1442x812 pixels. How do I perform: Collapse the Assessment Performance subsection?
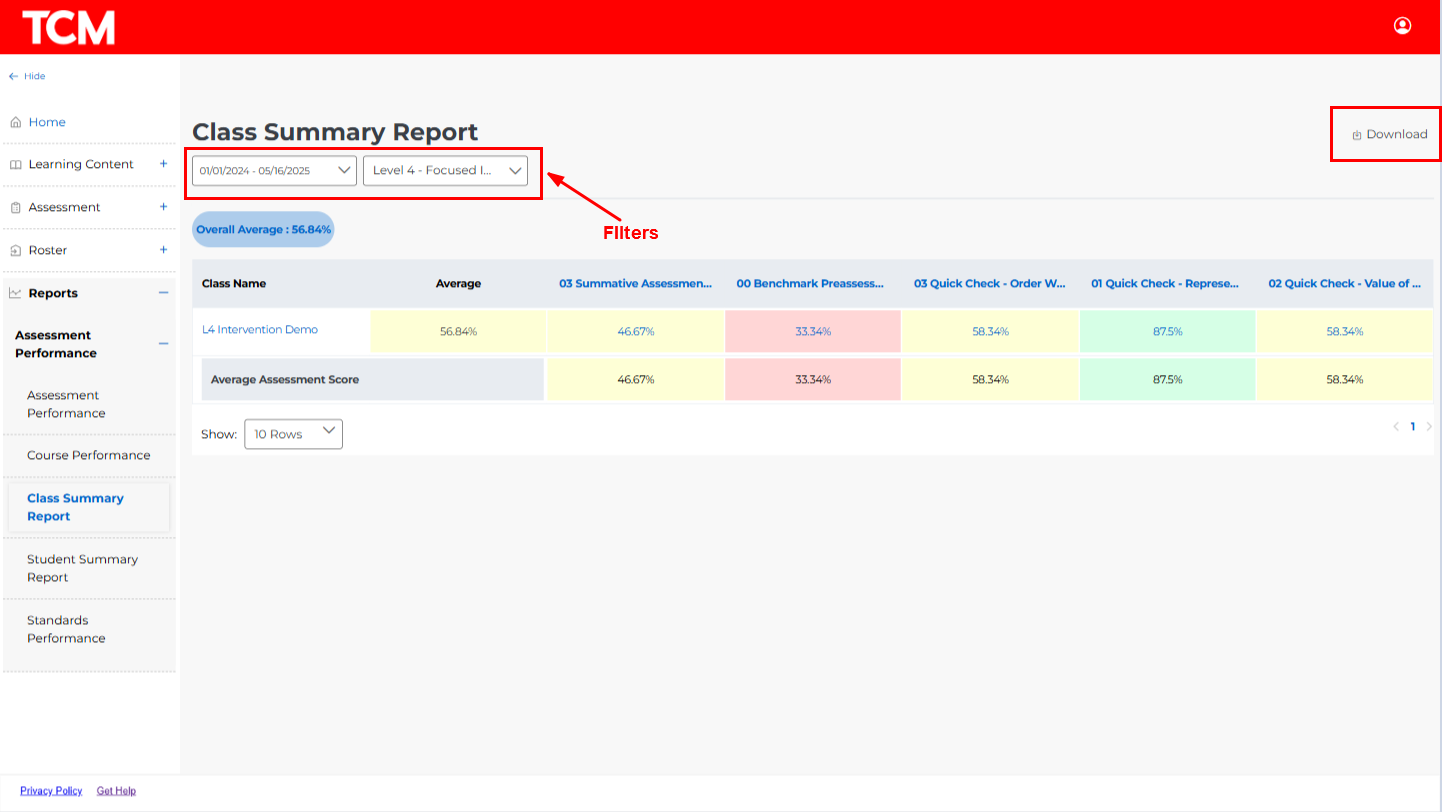tap(163, 344)
